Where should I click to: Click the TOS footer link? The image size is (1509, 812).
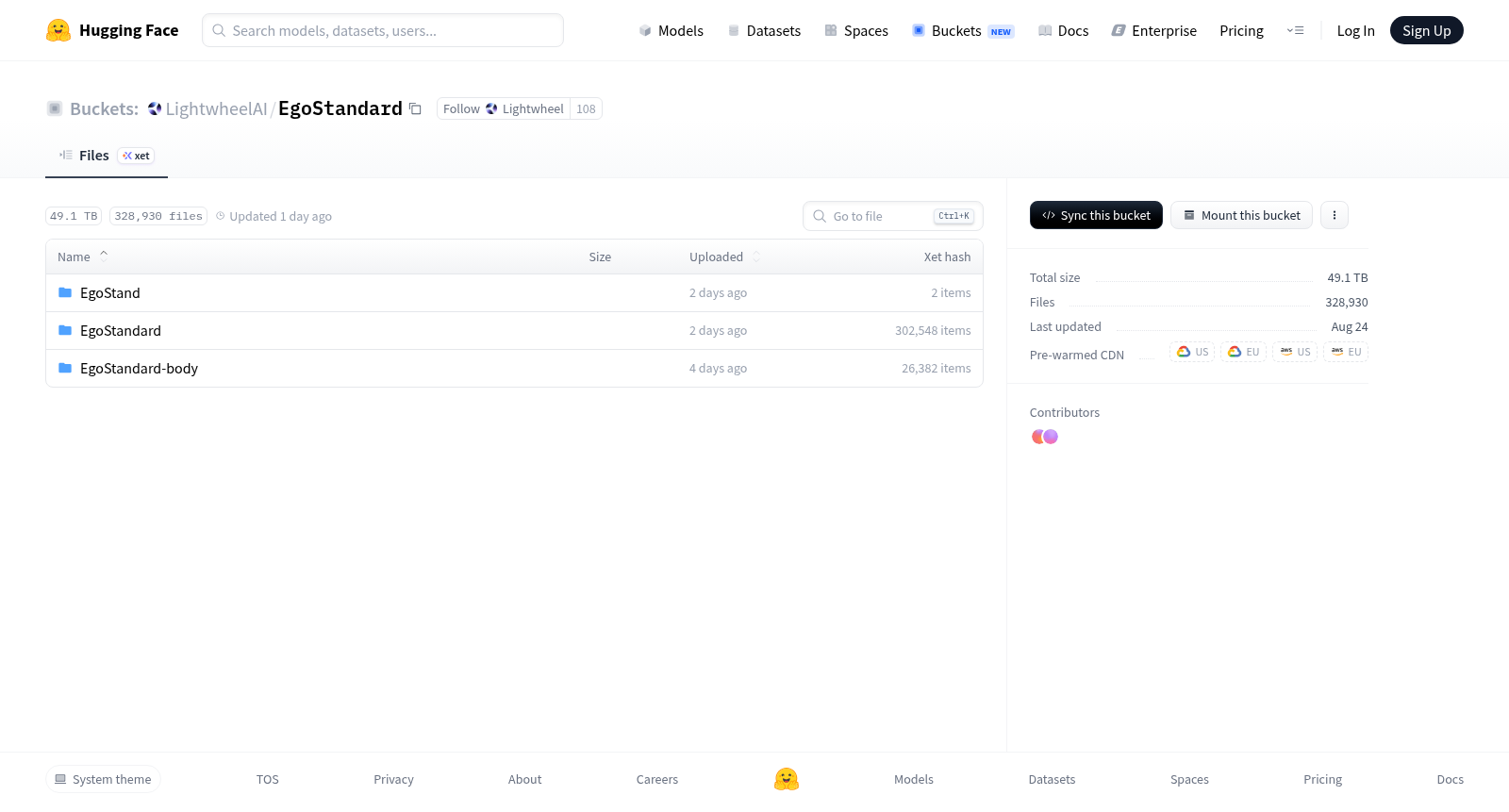(268, 779)
